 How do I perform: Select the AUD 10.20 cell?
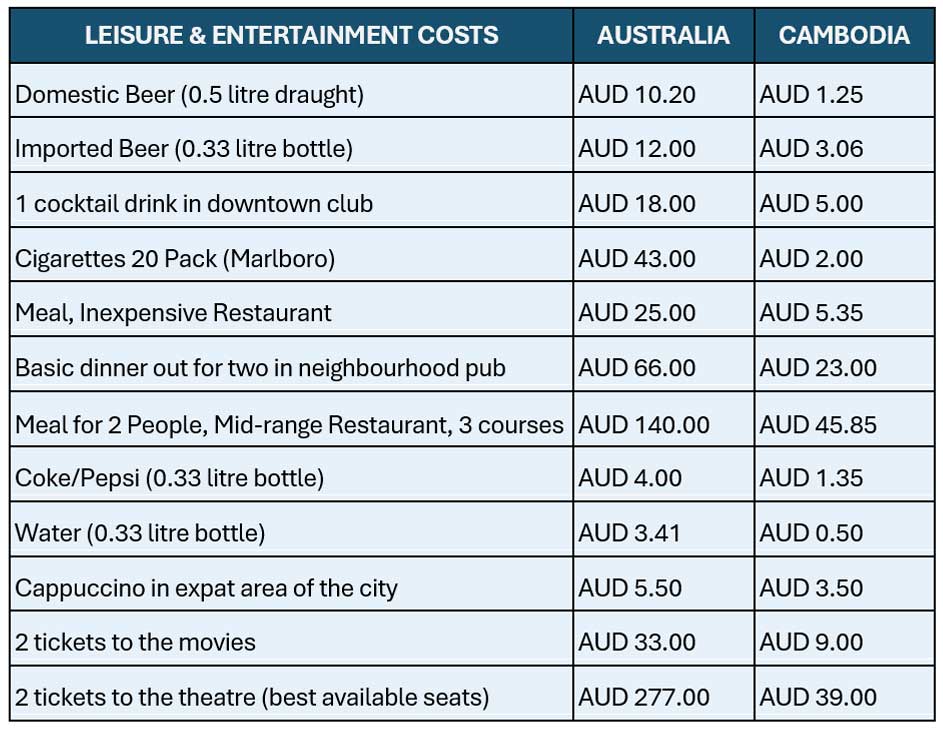(637, 95)
